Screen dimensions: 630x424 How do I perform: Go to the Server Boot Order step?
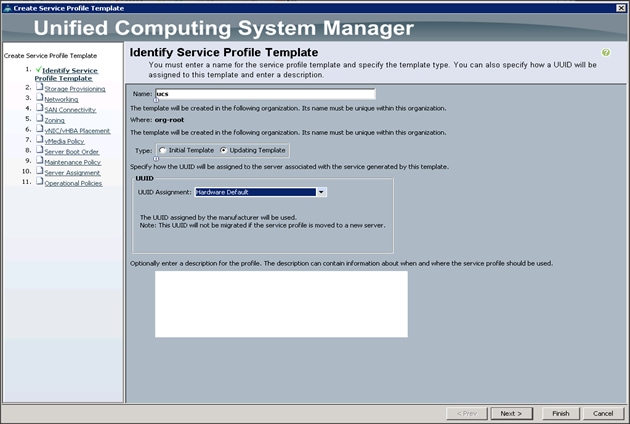pos(72,152)
